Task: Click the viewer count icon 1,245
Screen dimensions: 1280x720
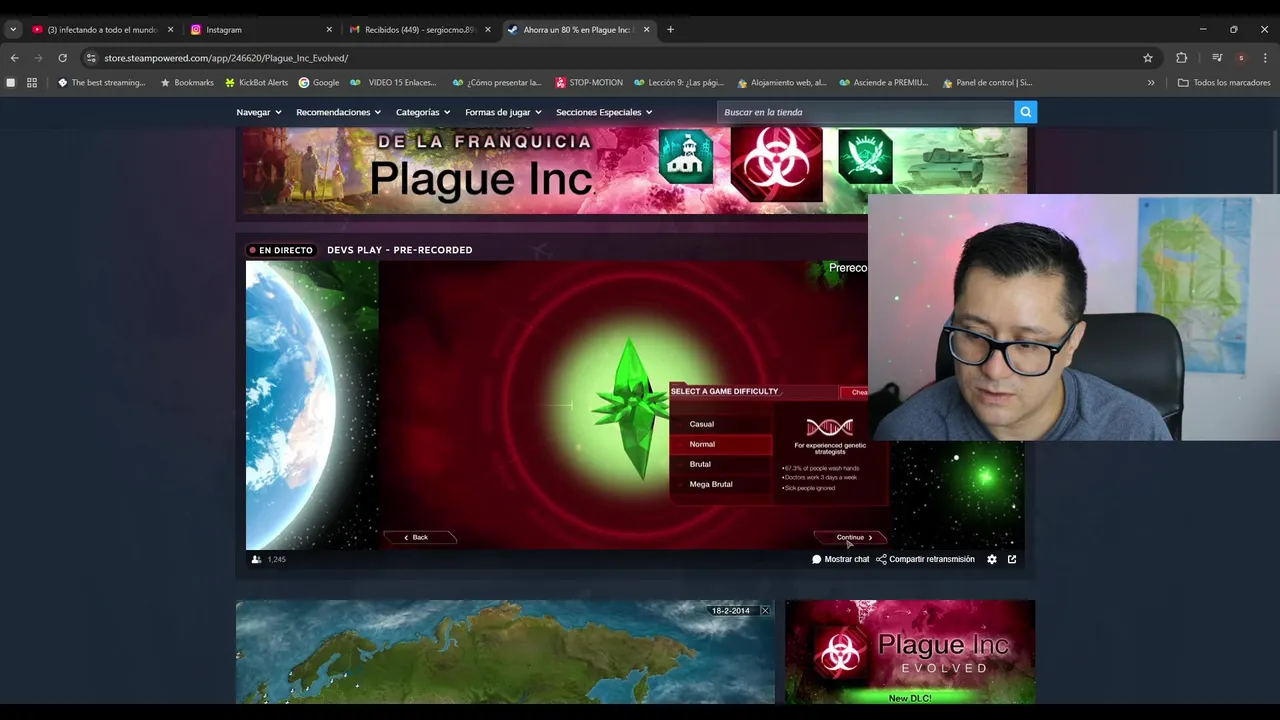Action: coord(256,559)
